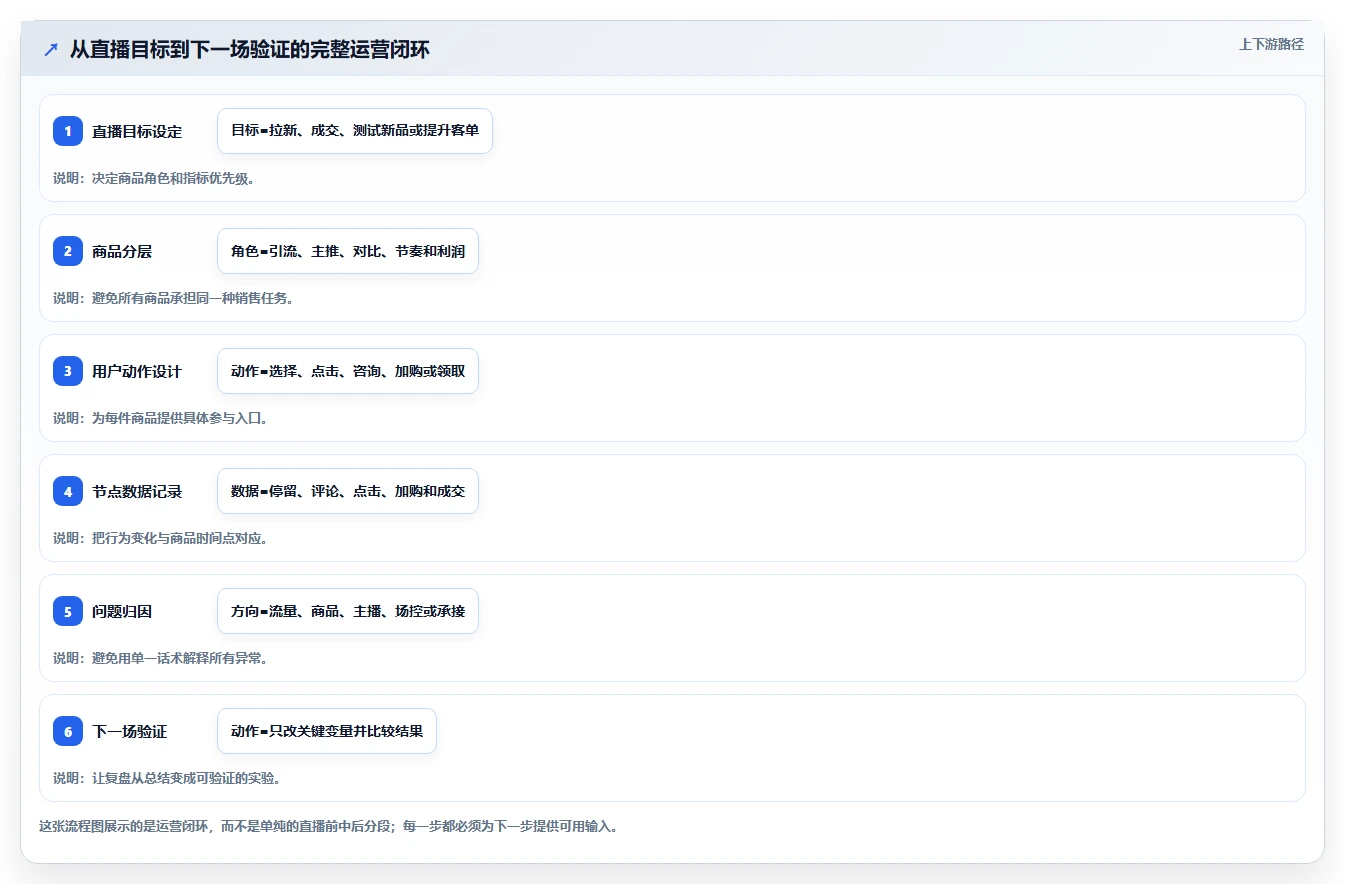Image resolution: width=1345 pixels, height=884 pixels.
Task: Select the chip 目标=拉新、成交、测试新品或提升客单
Action: point(355,131)
